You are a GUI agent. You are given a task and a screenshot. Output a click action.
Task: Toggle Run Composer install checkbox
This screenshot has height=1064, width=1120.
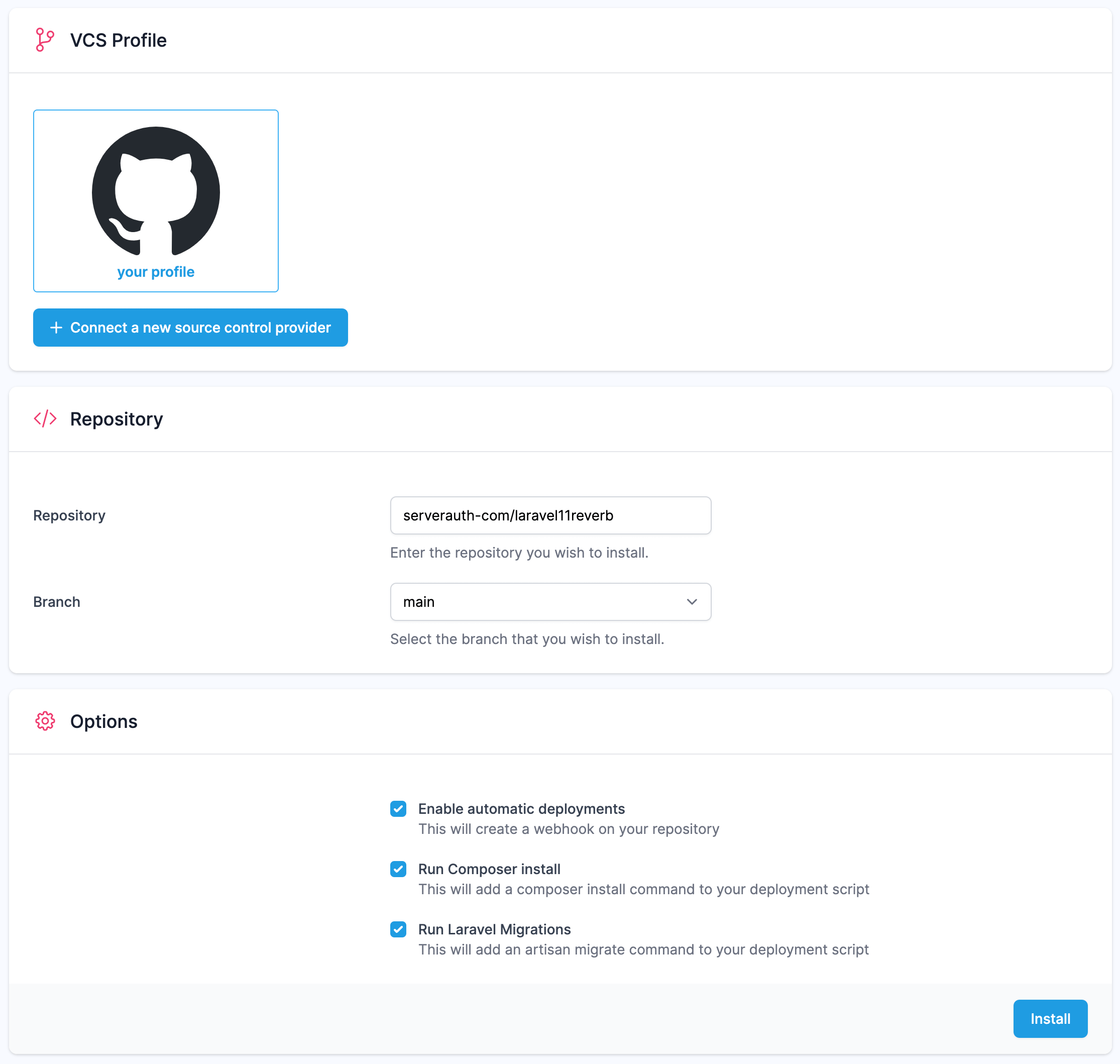click(x=398, y=869)
